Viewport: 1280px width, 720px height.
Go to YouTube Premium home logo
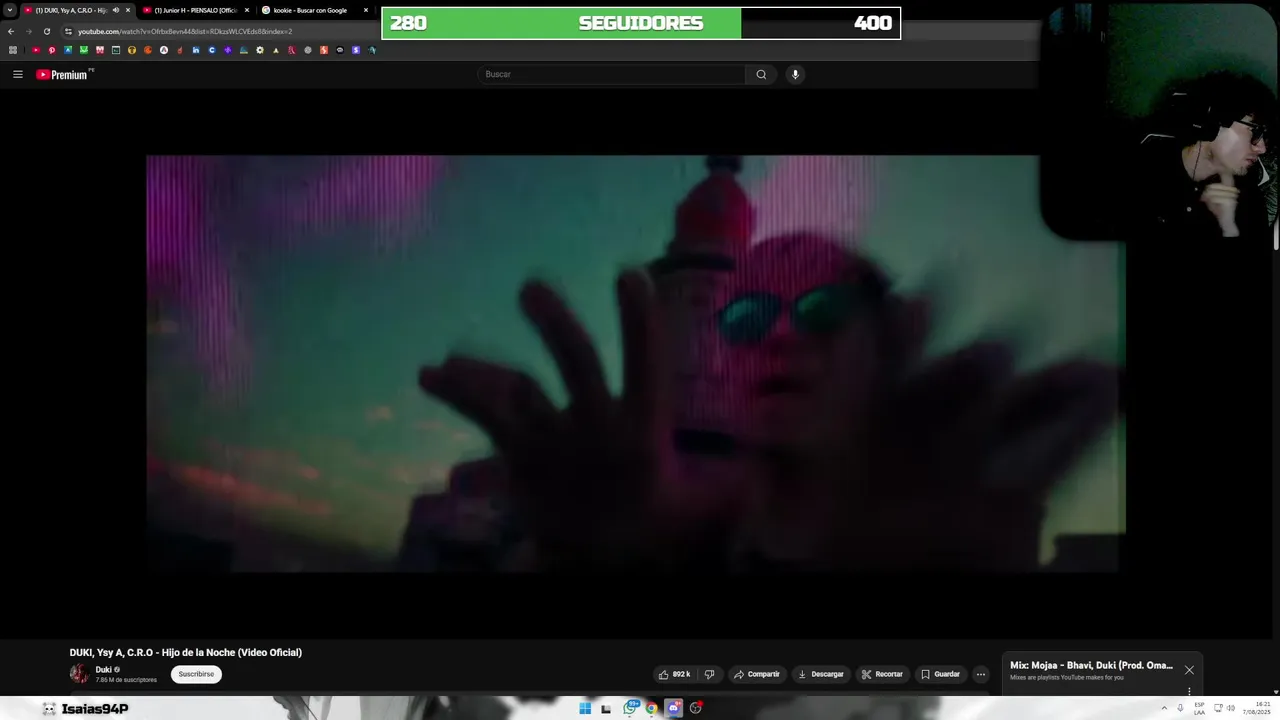point(63,74)
